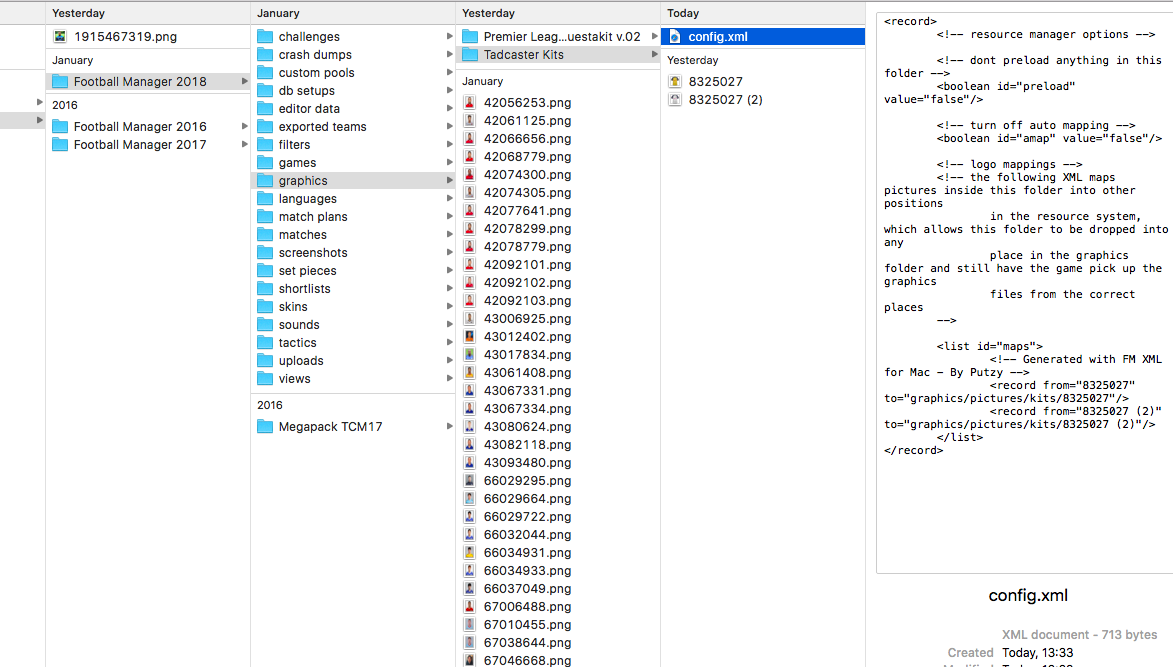Select the file 43061408.png
Screen dimensions: 1173x667
pos(527,372)
